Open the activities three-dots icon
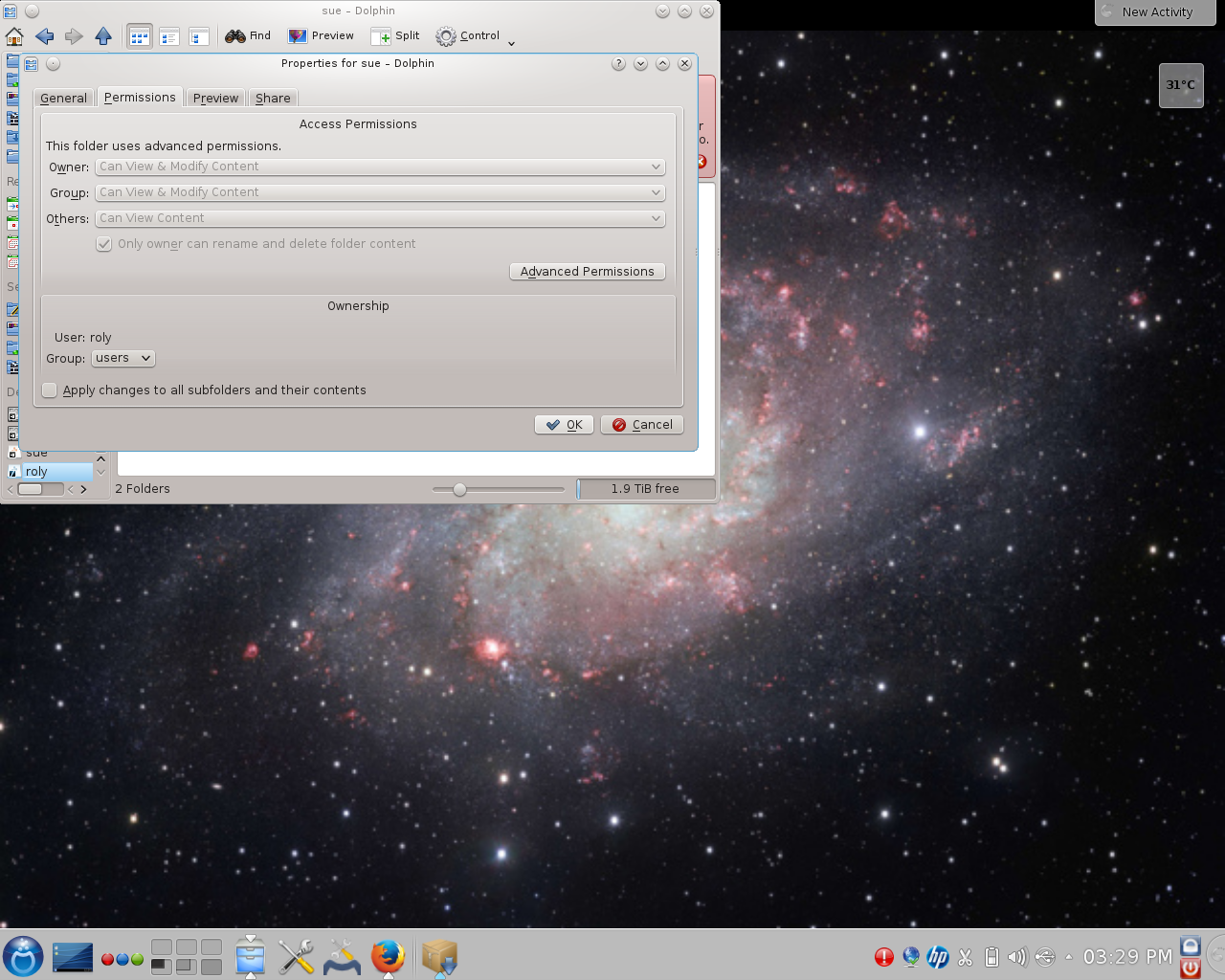The width and height of the screenshot is (1225, 980). 122,959
